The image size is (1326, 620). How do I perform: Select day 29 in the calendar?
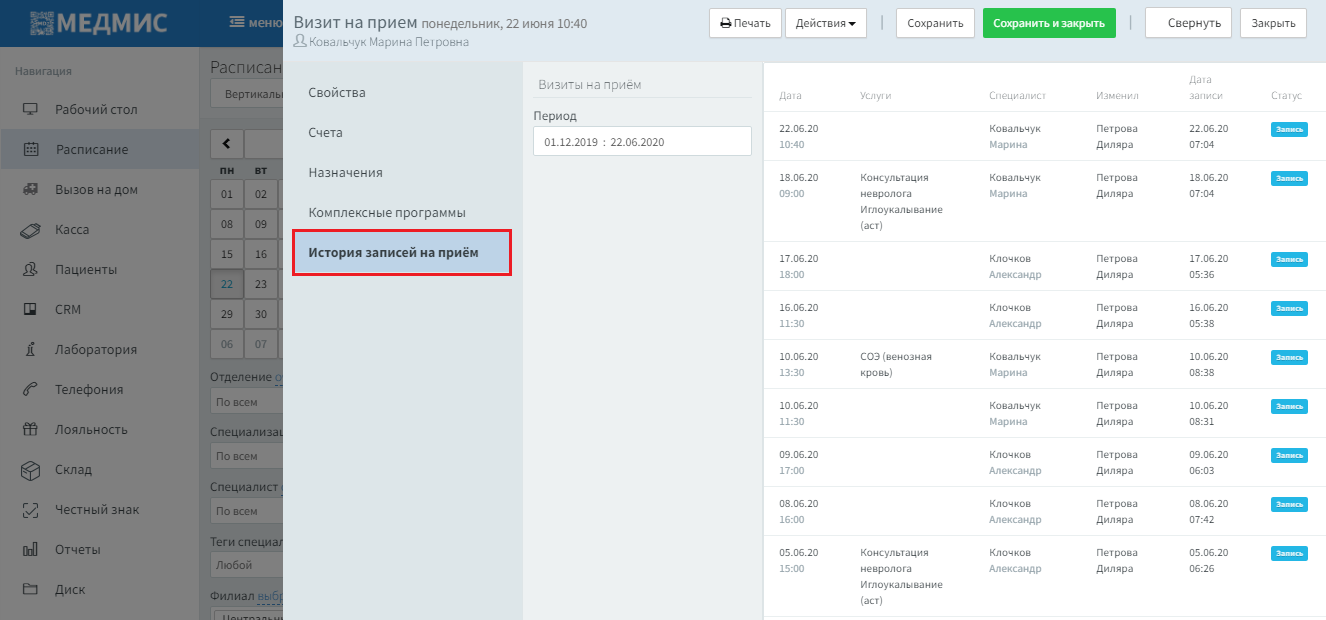pos(227,314)
